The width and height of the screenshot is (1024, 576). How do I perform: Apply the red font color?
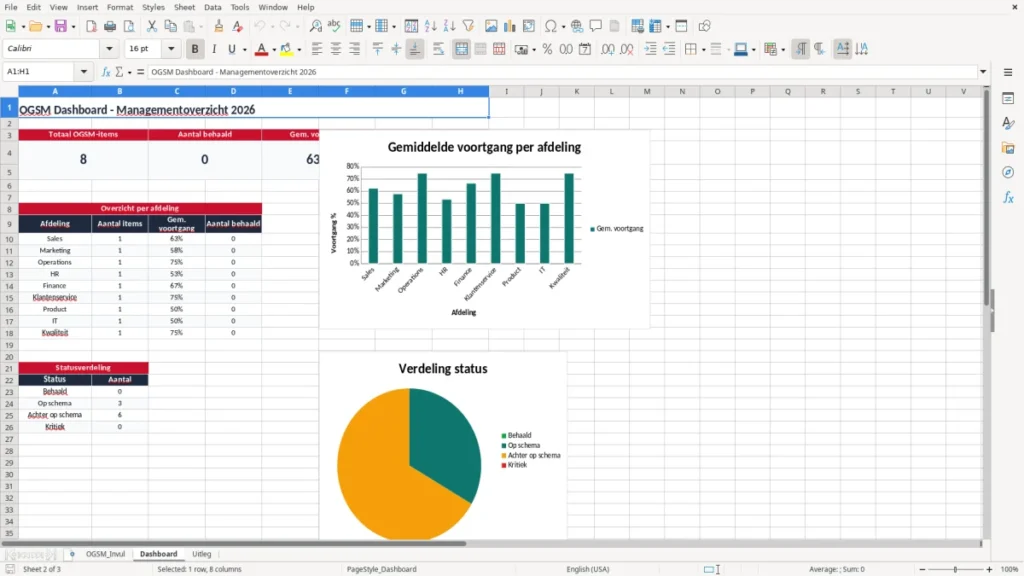(x=261, y=49)
